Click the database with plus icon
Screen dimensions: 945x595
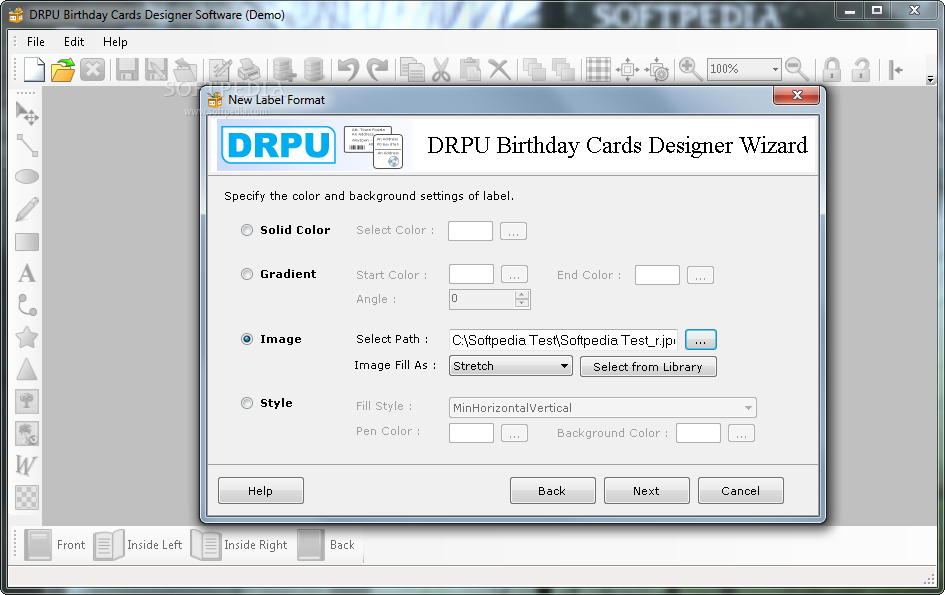[x=284, y=70]
